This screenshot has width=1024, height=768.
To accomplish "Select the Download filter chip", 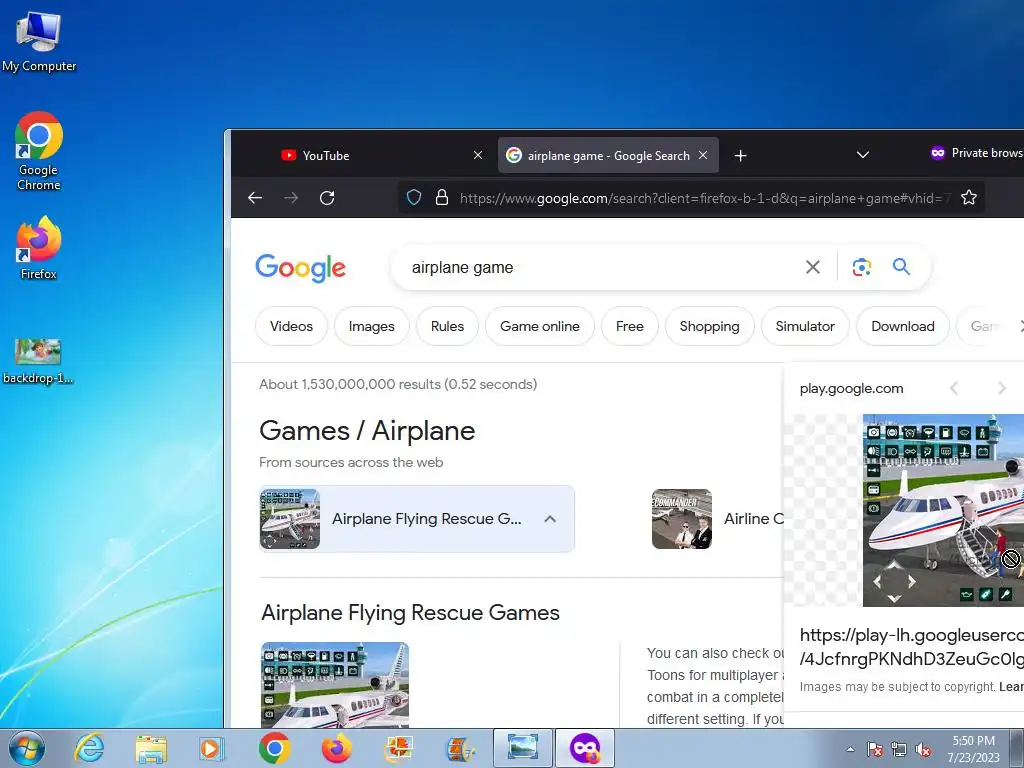I will point(903,326).
